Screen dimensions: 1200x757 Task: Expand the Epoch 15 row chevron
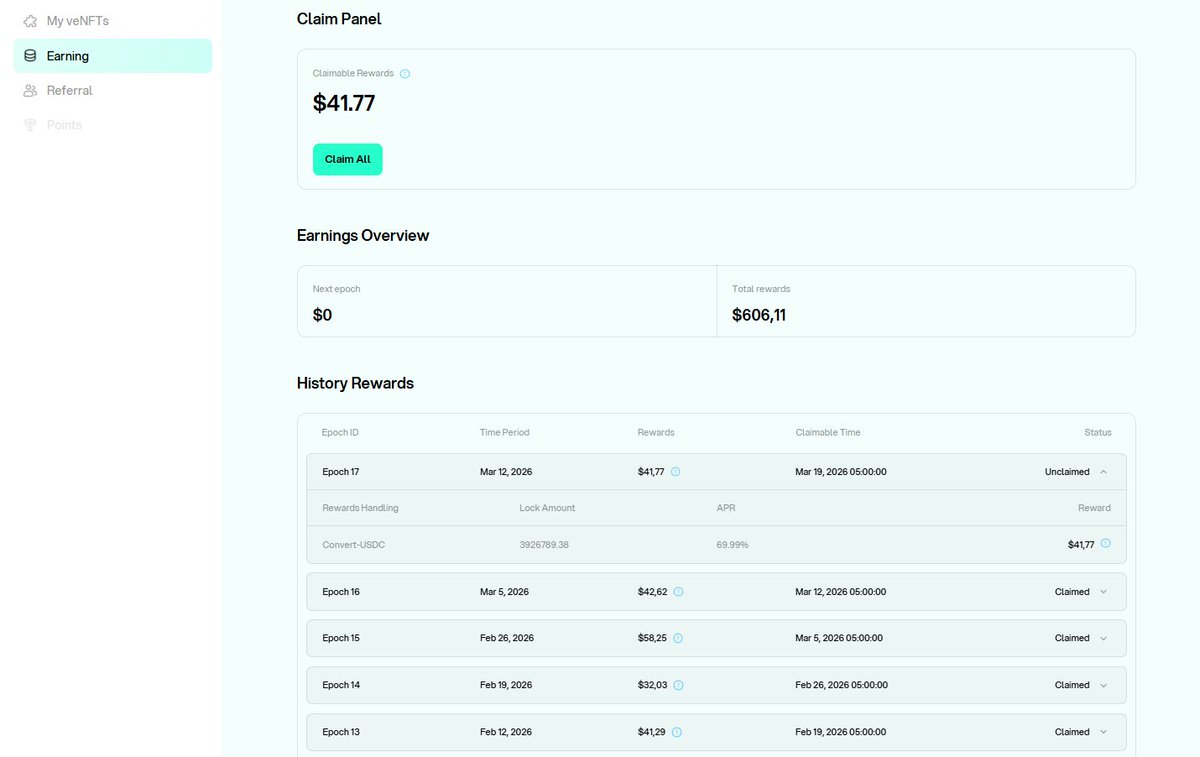click(x=1103, y=638)
